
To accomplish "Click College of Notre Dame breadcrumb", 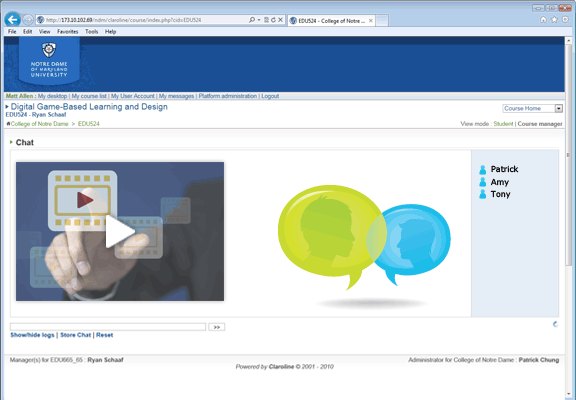I will click(x=40, y=124).
